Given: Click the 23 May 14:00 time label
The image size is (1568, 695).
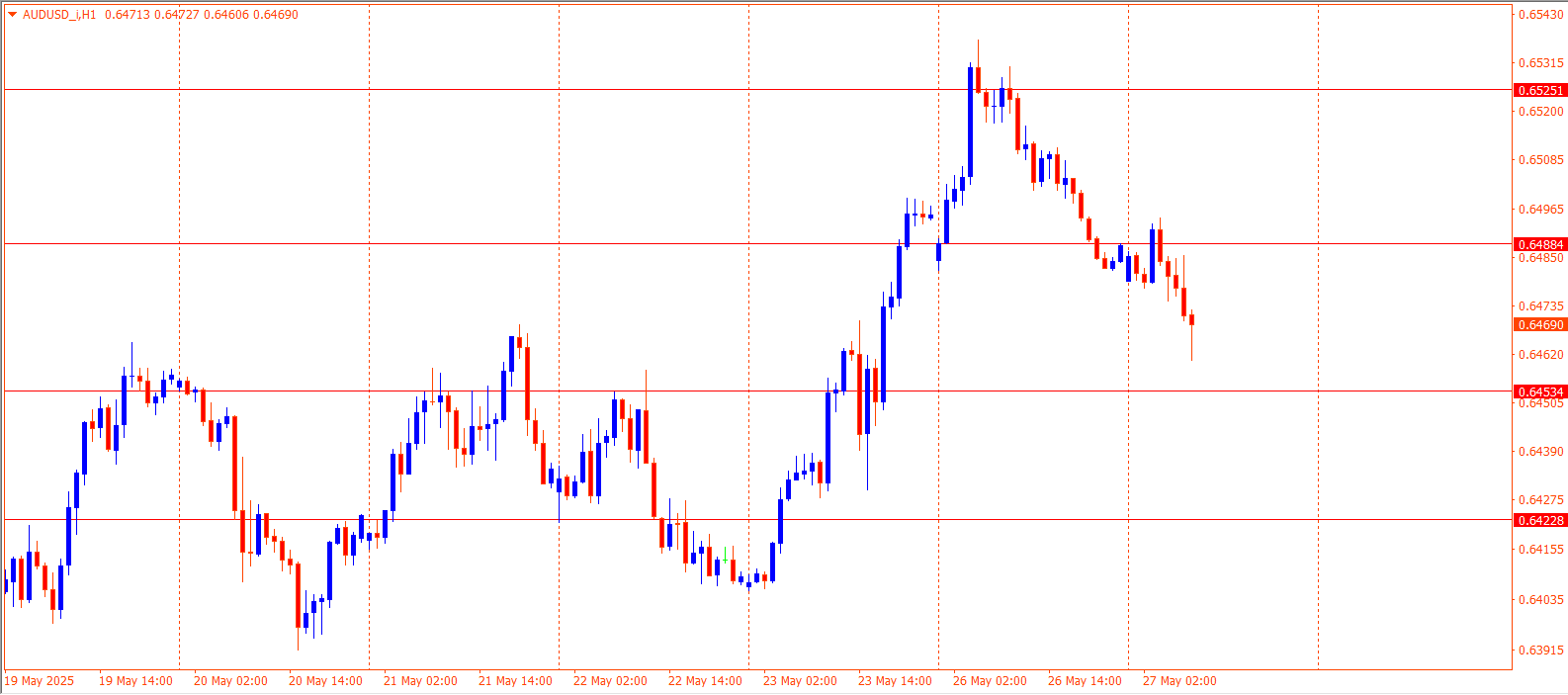Looking at the screenshot, I should (x=895, y=681).
